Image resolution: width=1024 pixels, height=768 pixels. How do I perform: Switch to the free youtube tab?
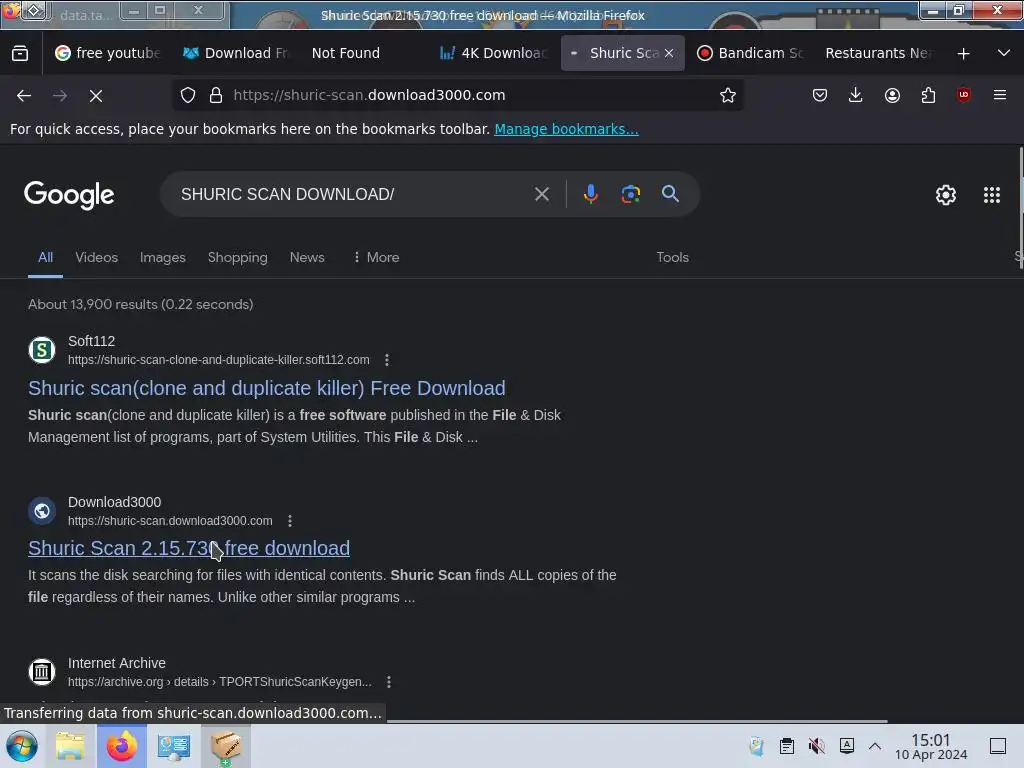(x=108, y=54)
